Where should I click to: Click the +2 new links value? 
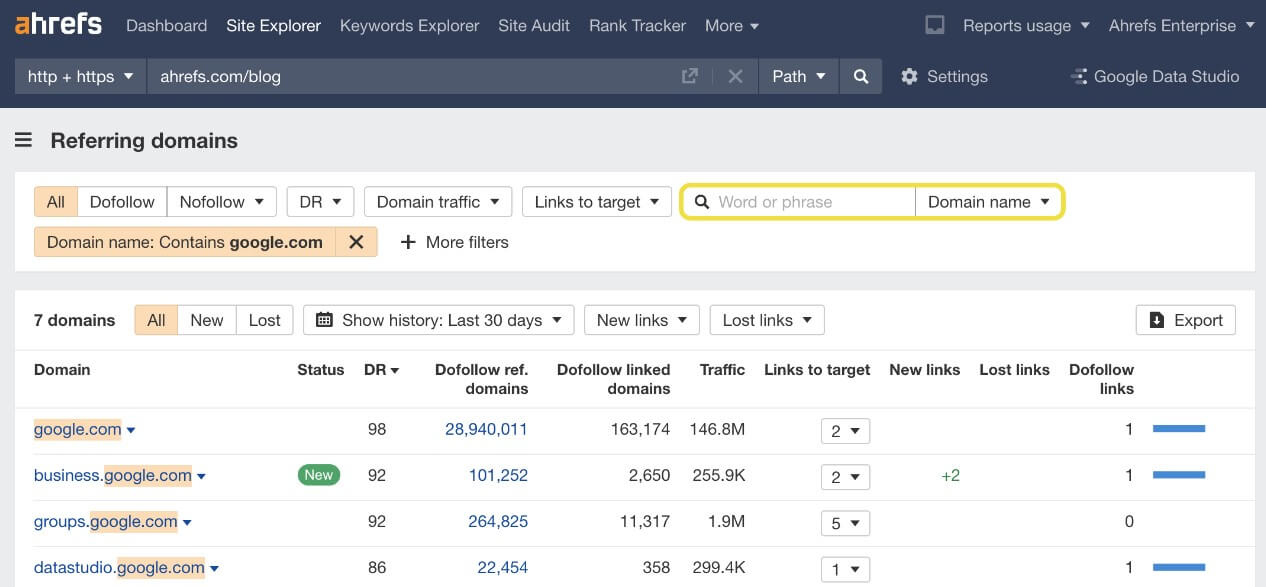coord(950,475)
